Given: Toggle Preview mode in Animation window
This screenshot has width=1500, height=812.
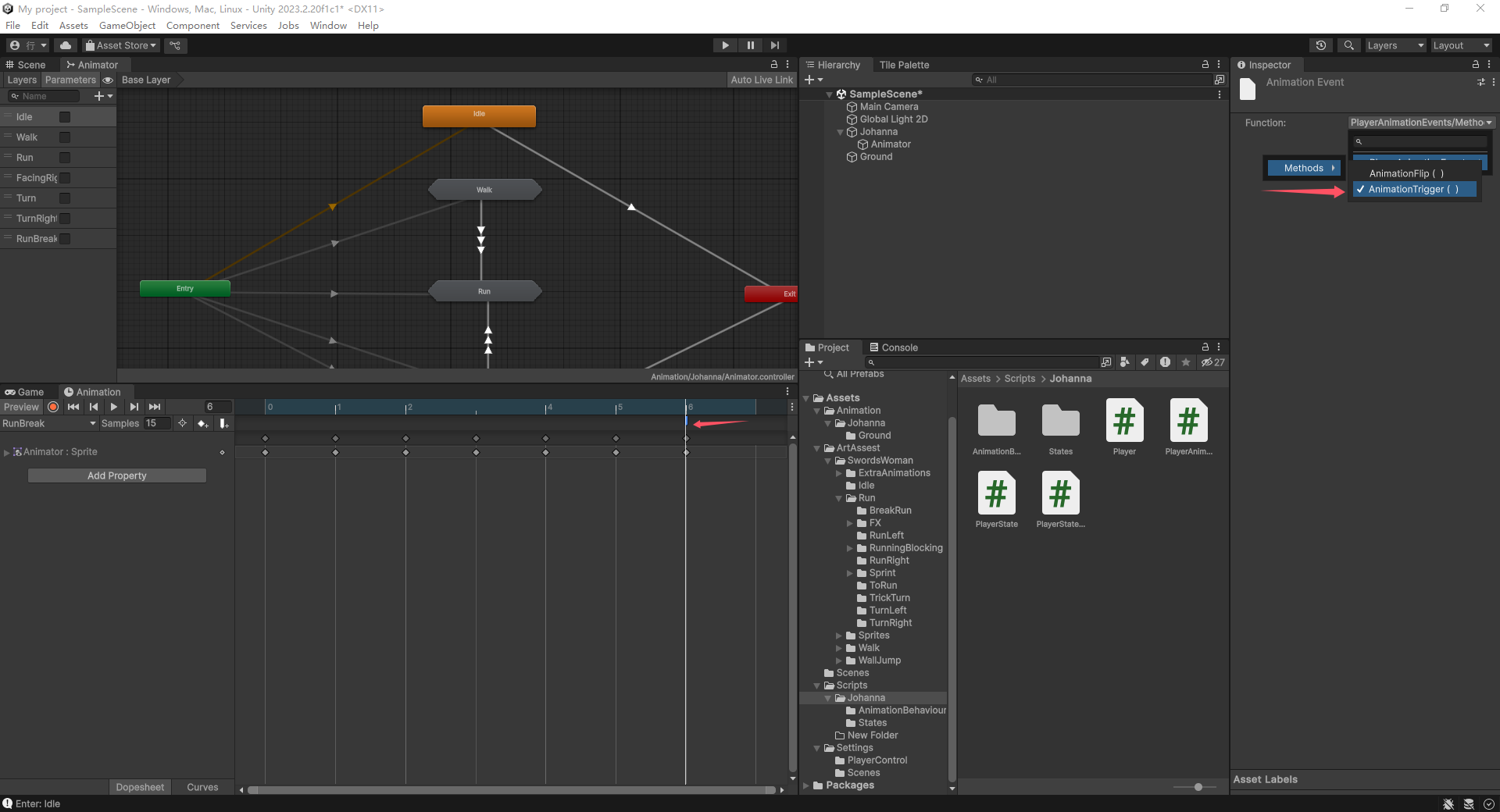Looking at the screenshot, I should tap(21, 407).
